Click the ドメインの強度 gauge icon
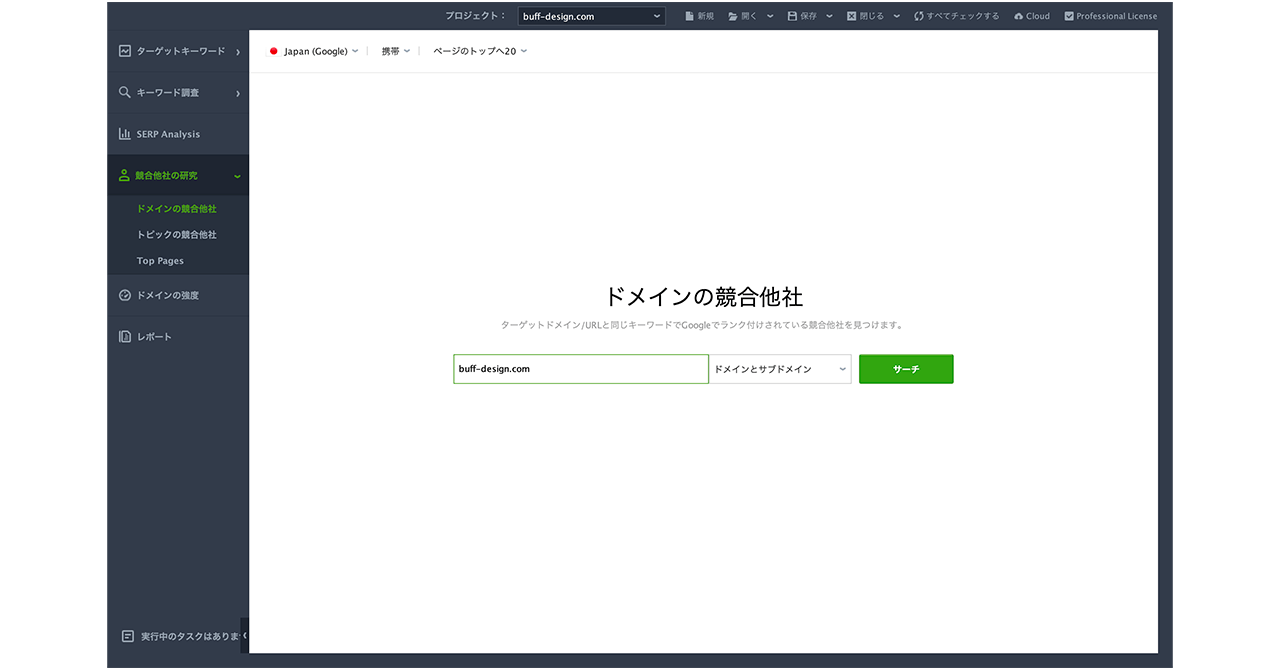1280x670 pixels. tap(125, 296)
